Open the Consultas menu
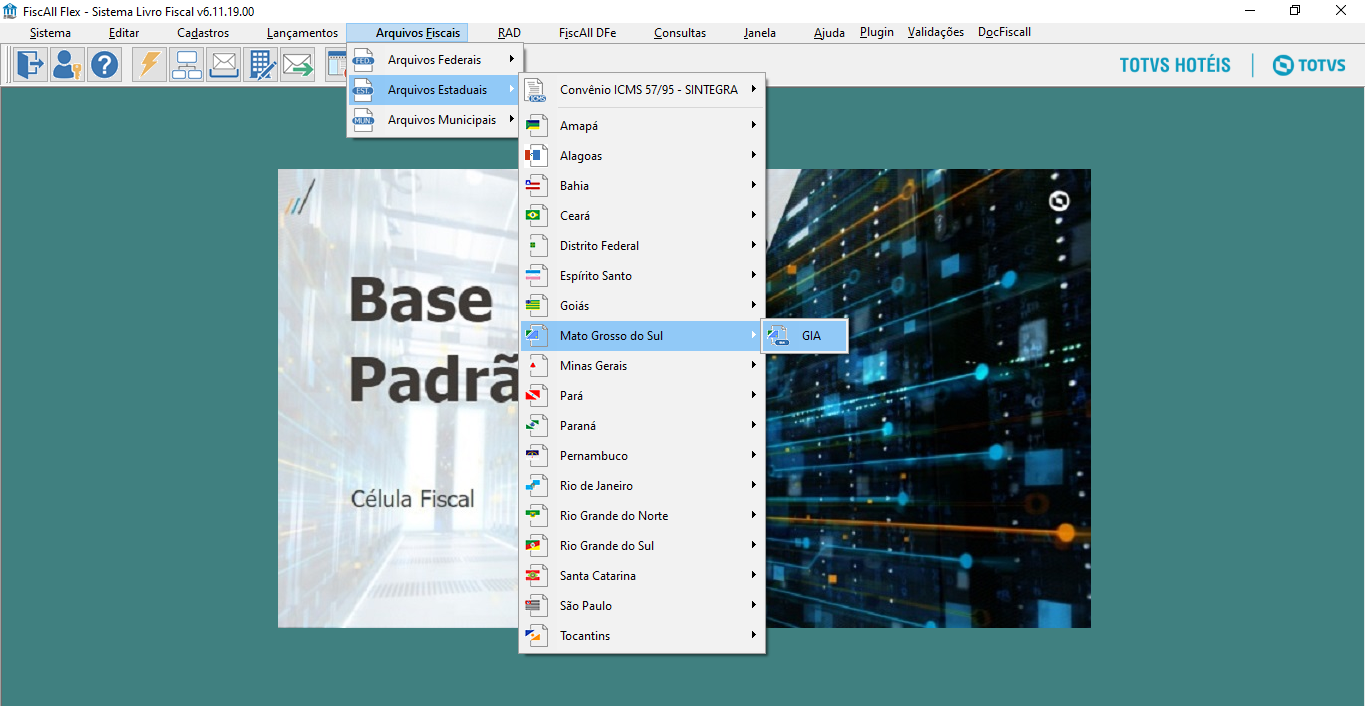This screenshot has width=1365, height=706. pyautogui.click(x=680, y=33)
